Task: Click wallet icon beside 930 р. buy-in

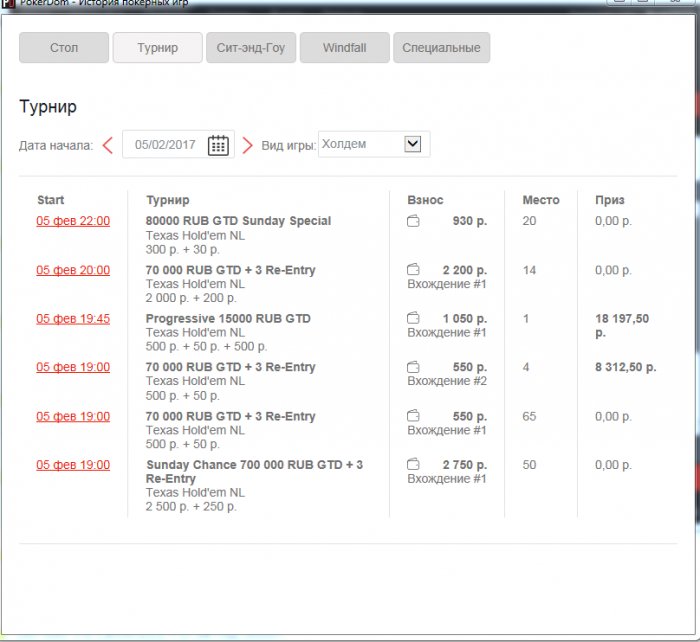Action: [413, 221]
